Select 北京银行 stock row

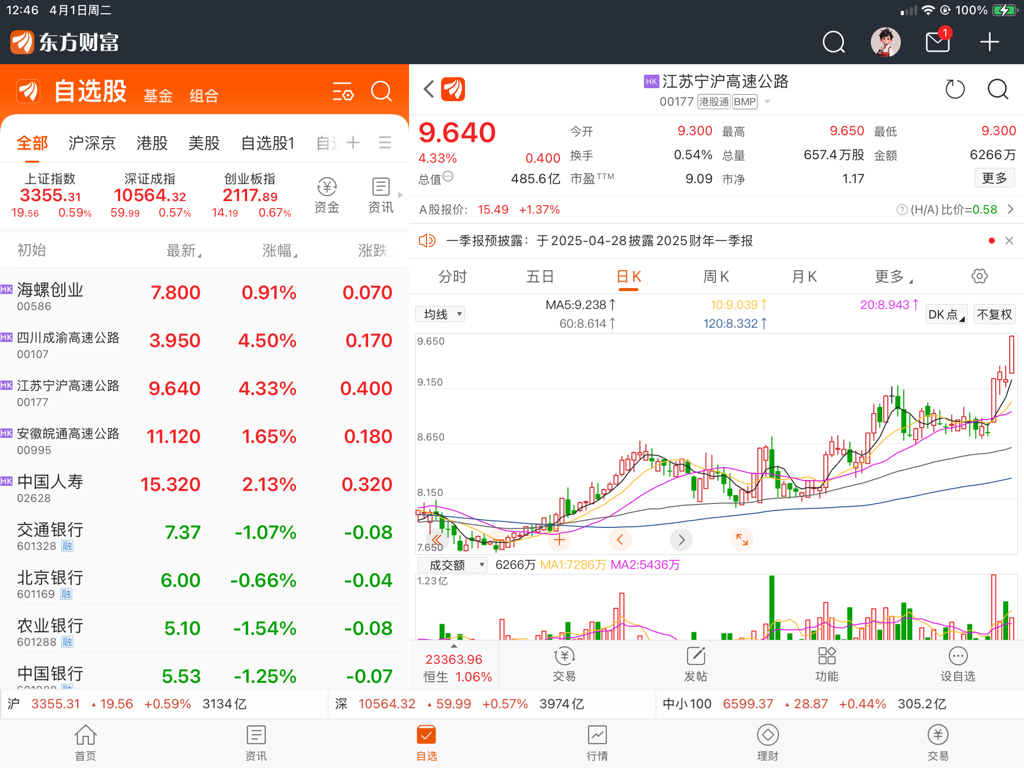[204, 580]
